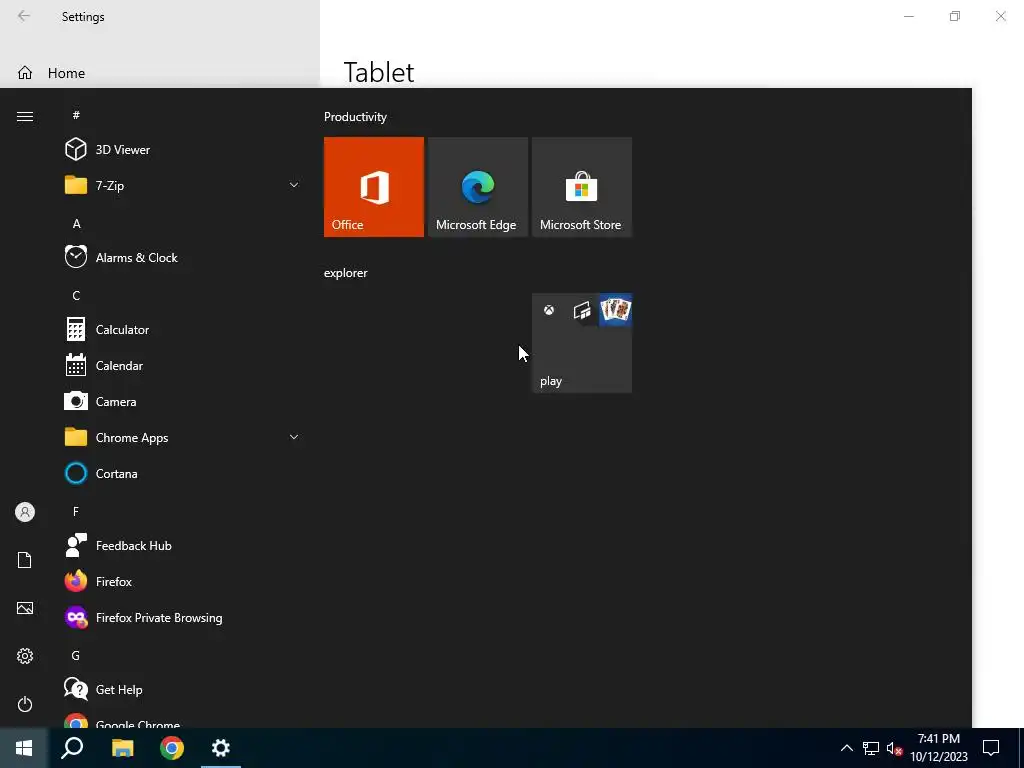Click the Power button in Start
Screen dimensions: 1024x768
click(x=25, y=704)
